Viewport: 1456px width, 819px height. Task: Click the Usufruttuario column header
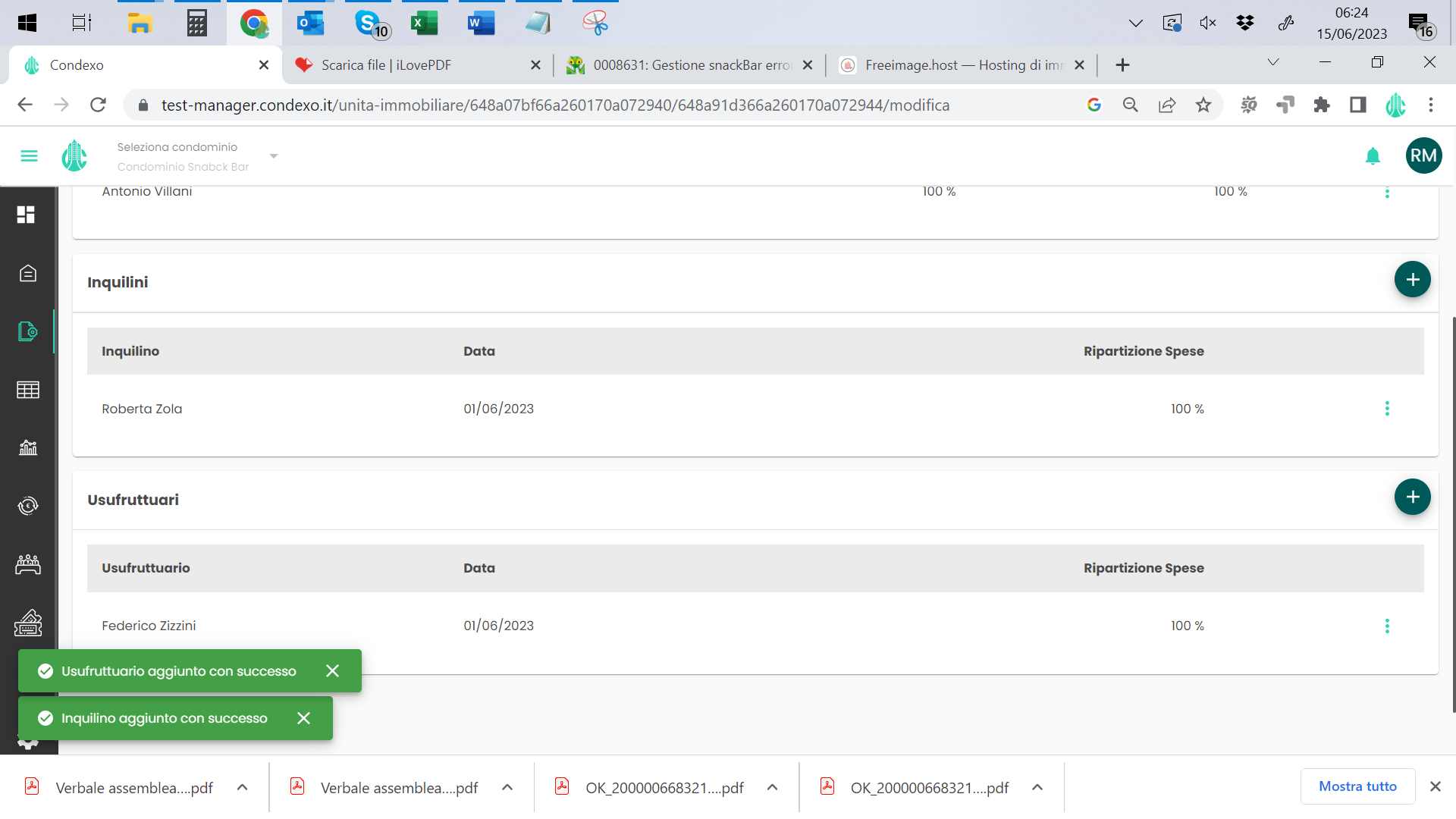146,568
